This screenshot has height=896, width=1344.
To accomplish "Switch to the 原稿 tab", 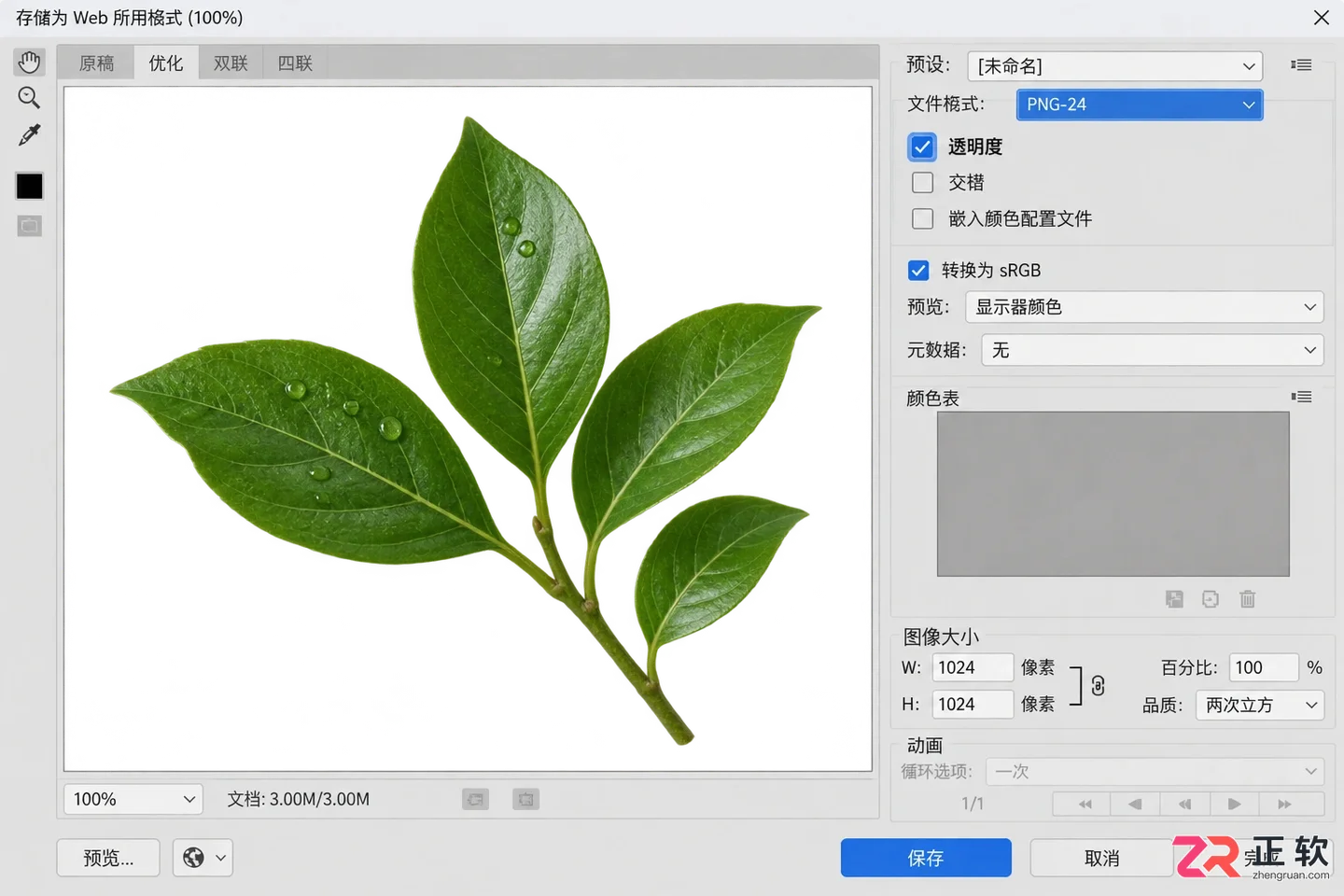I will coord(96,63).
